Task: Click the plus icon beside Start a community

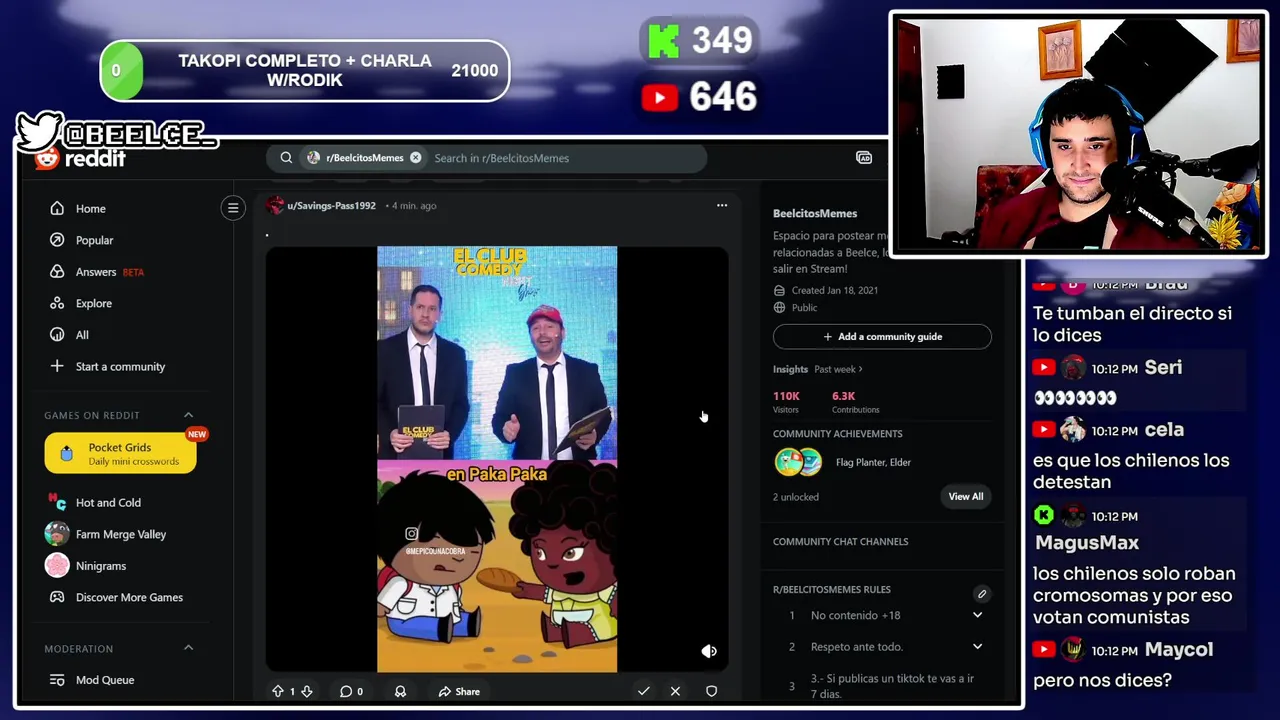Action: (57, 366)
